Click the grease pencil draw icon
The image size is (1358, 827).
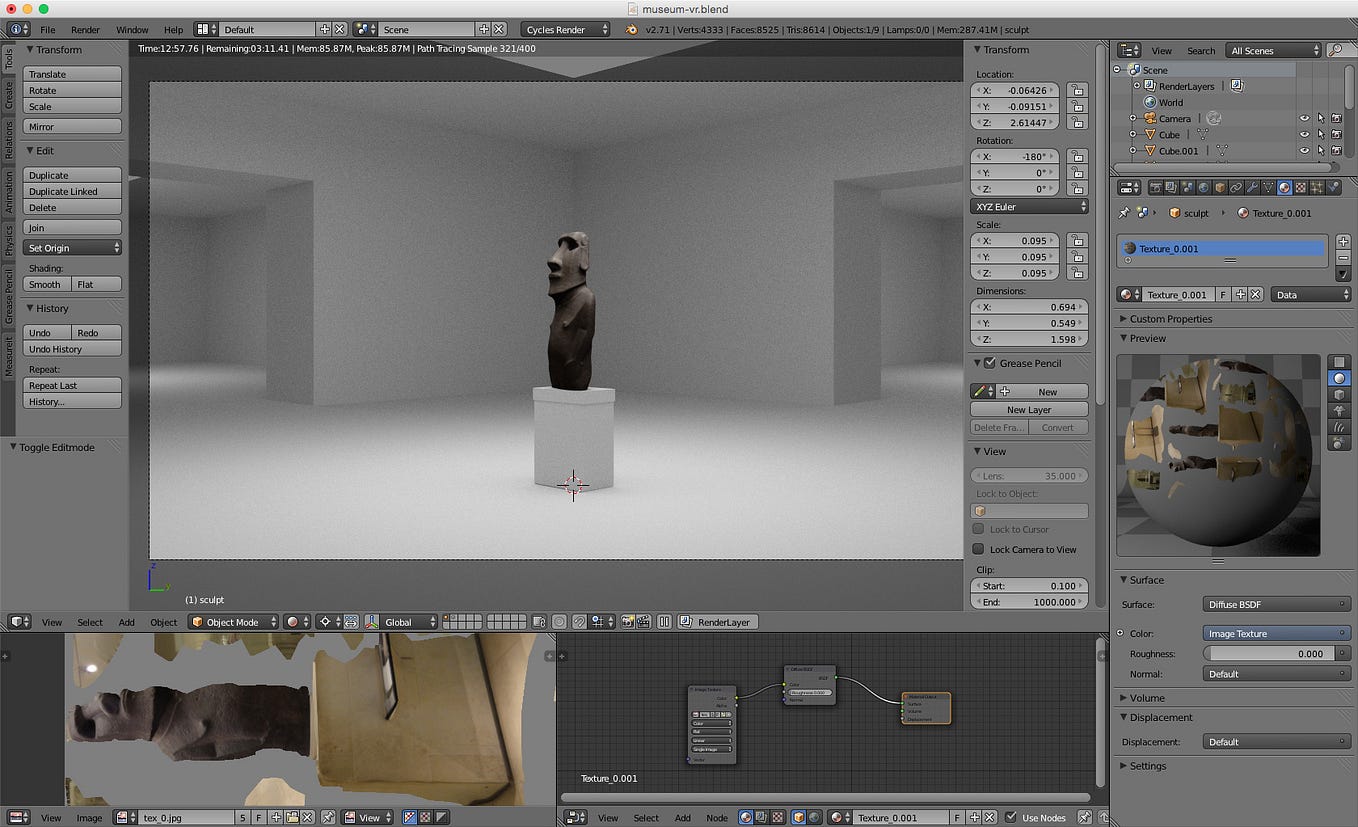[x=982, y=392]
